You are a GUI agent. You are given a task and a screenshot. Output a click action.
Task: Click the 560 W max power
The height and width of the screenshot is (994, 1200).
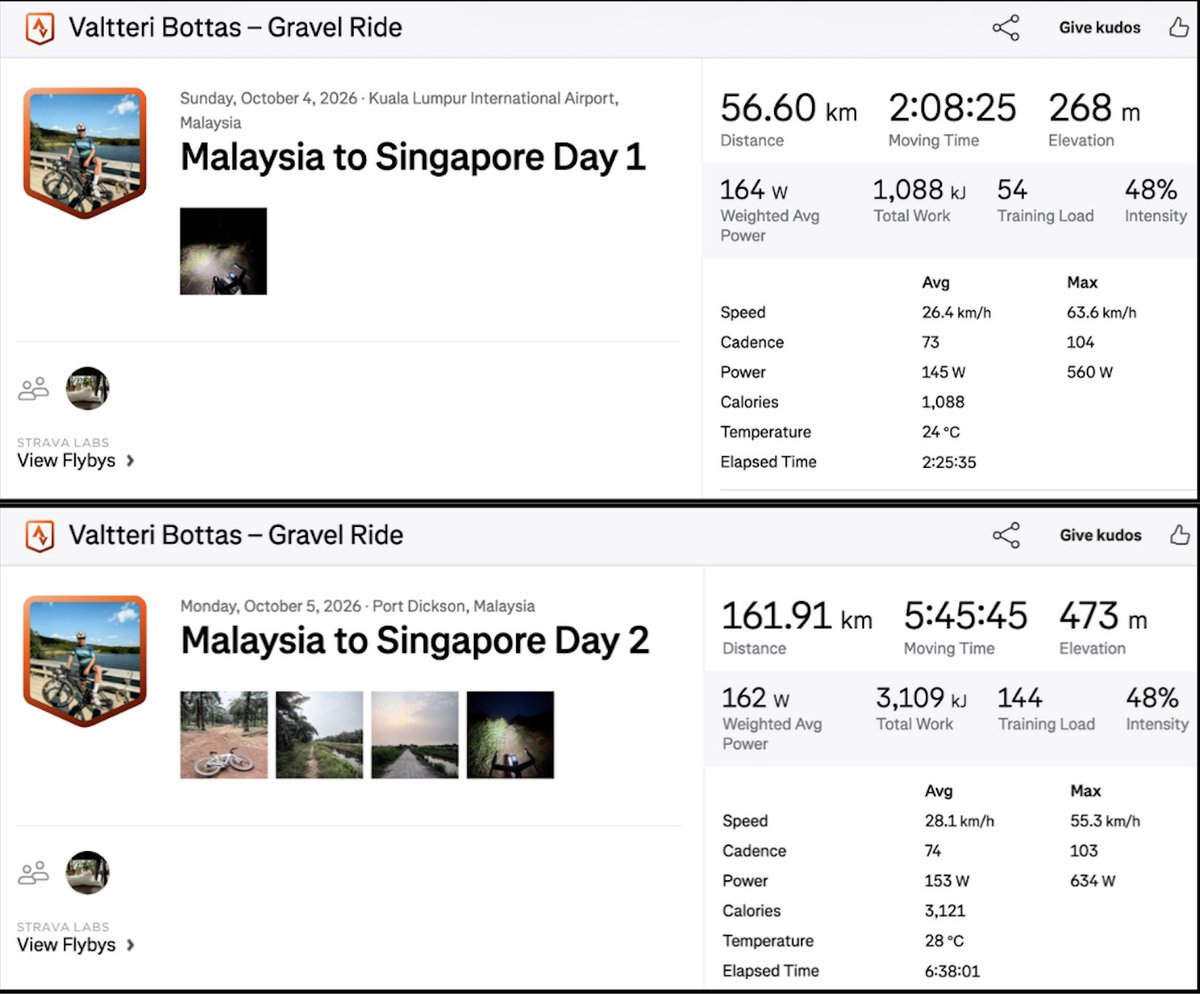(x=1090, y=373)
